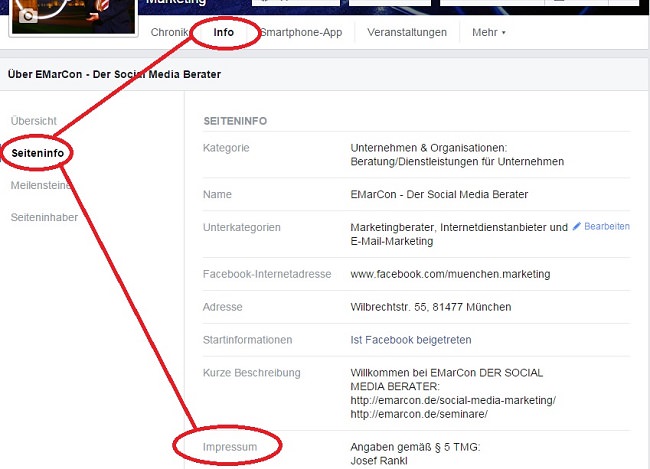Click the address 'Wilbrechtstr. 55, 81477 München'
This screenshot has width=650, height=469.
click(431, 307)
